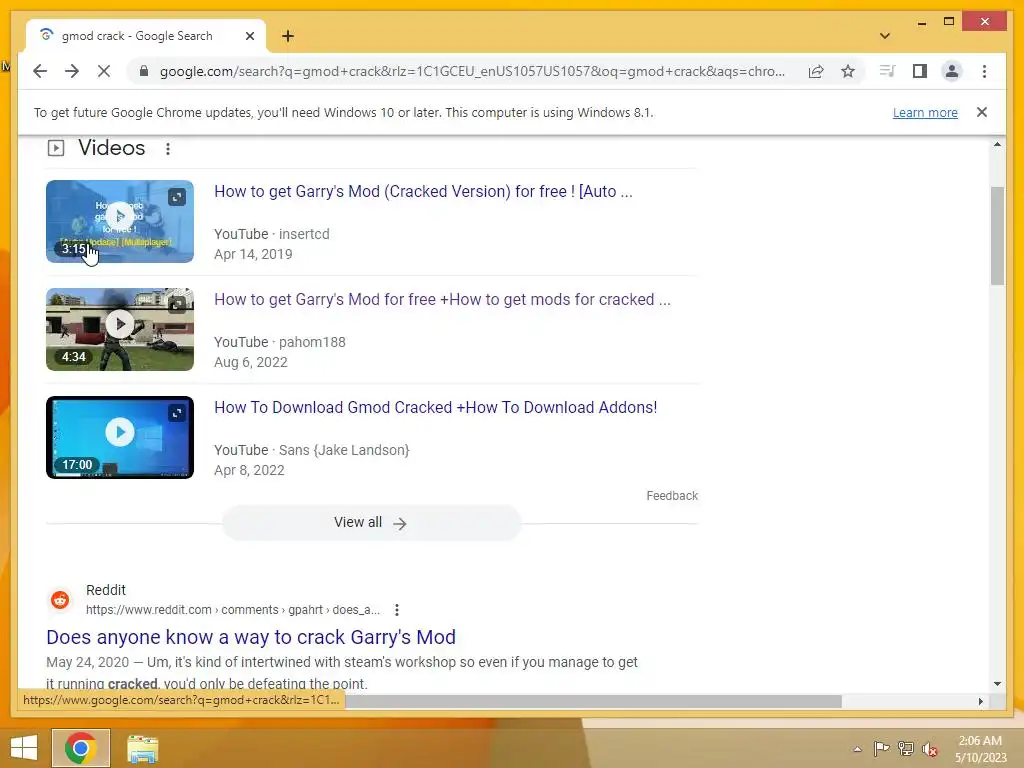The image size is (1024, 768).
Task: Open How to get Garry's Mod for free link
Action: 442,299
